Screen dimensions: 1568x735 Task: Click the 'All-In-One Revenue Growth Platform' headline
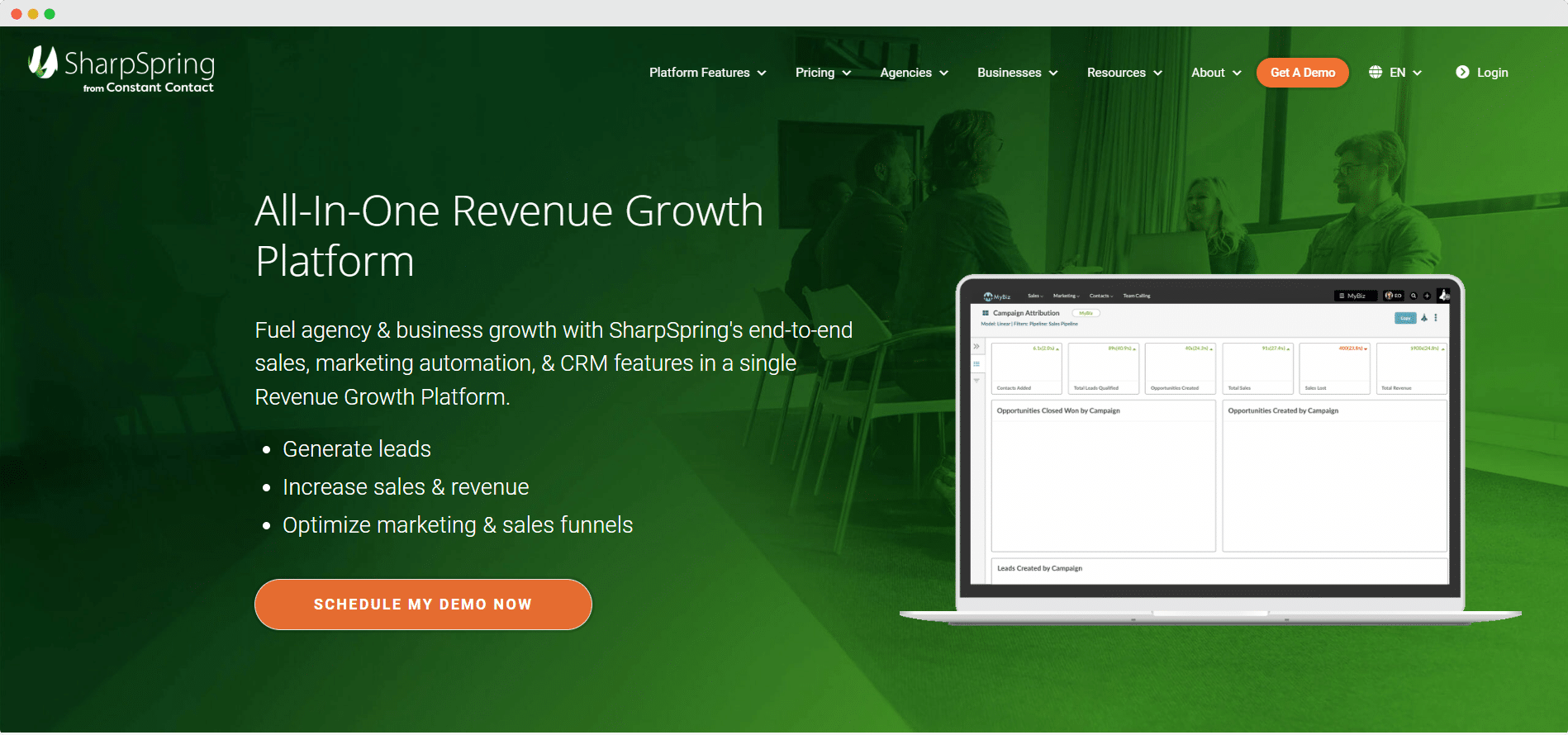pos(509,236)
